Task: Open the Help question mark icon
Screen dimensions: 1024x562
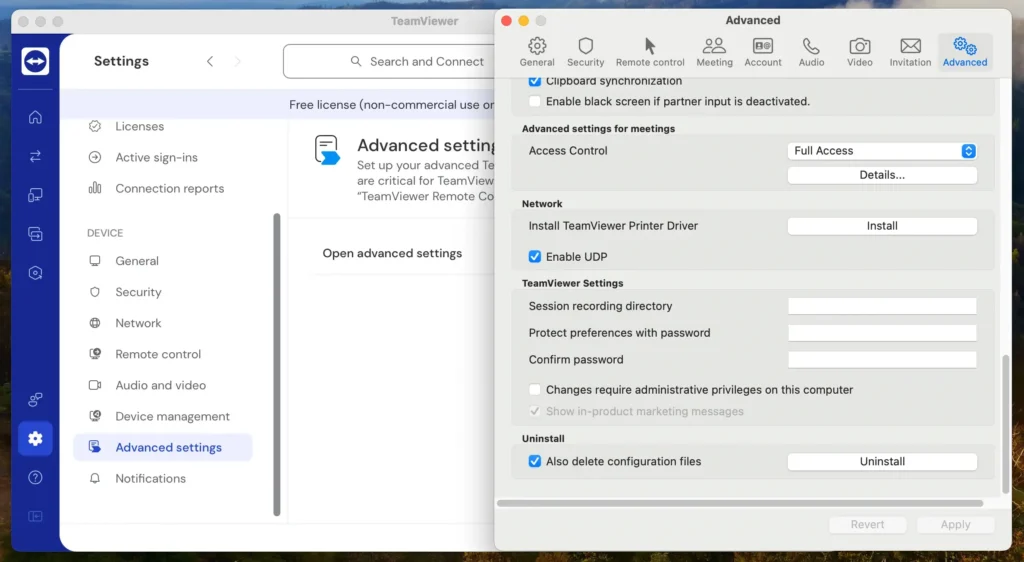Action: (x=35, y=477)
